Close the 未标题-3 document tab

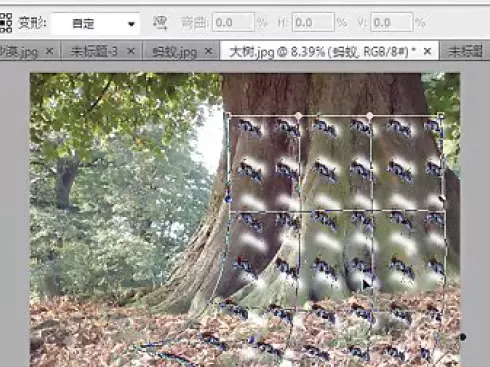(x=131, y=51)
